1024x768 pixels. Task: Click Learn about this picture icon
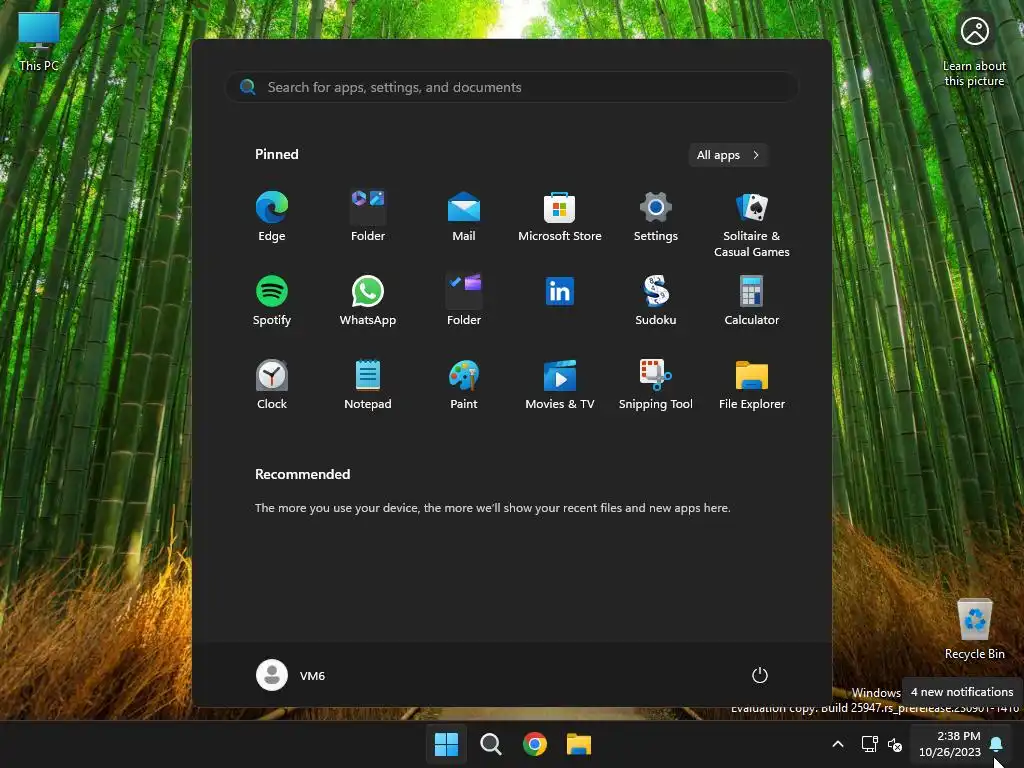(974, 51)
